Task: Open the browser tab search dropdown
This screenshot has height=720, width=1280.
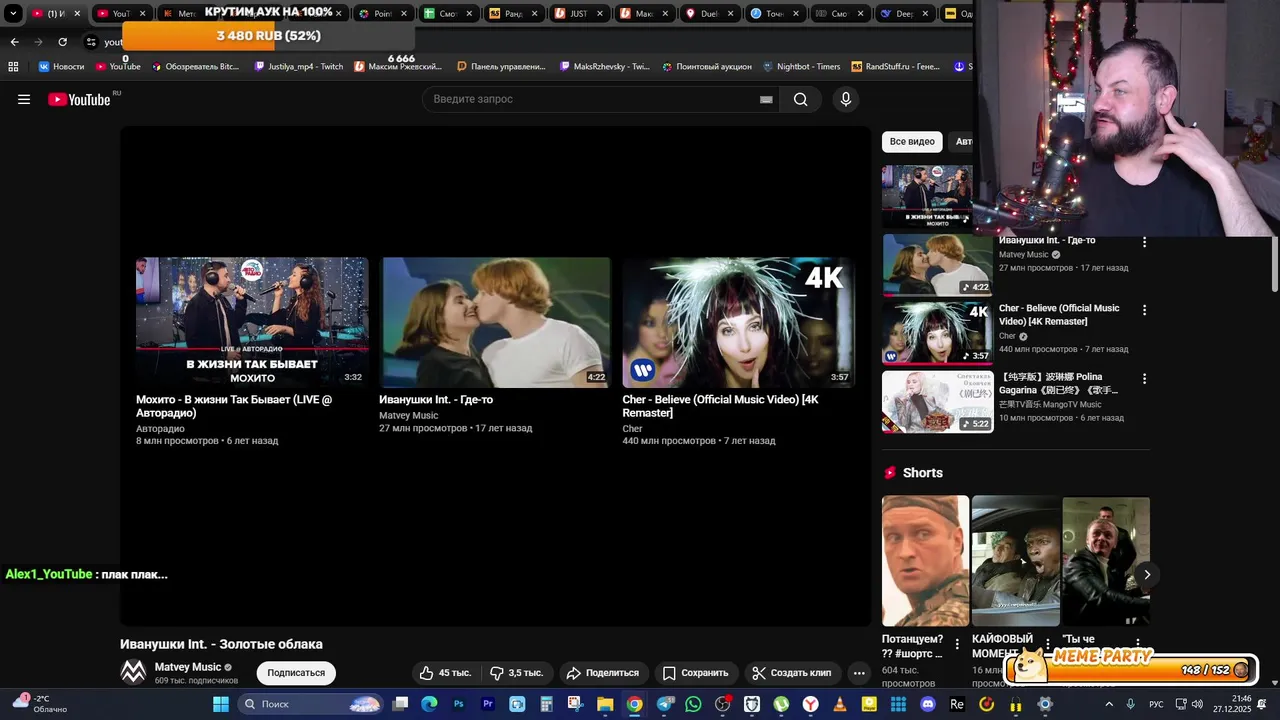Action: [13, 14]
